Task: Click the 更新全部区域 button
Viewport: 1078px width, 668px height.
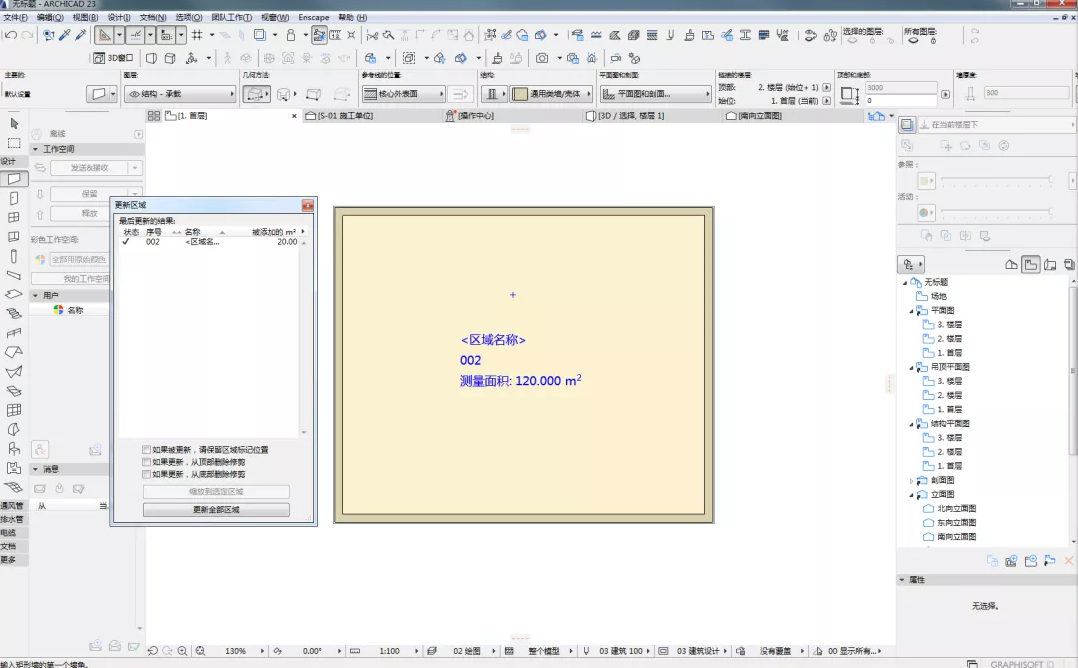Action: 216,510
